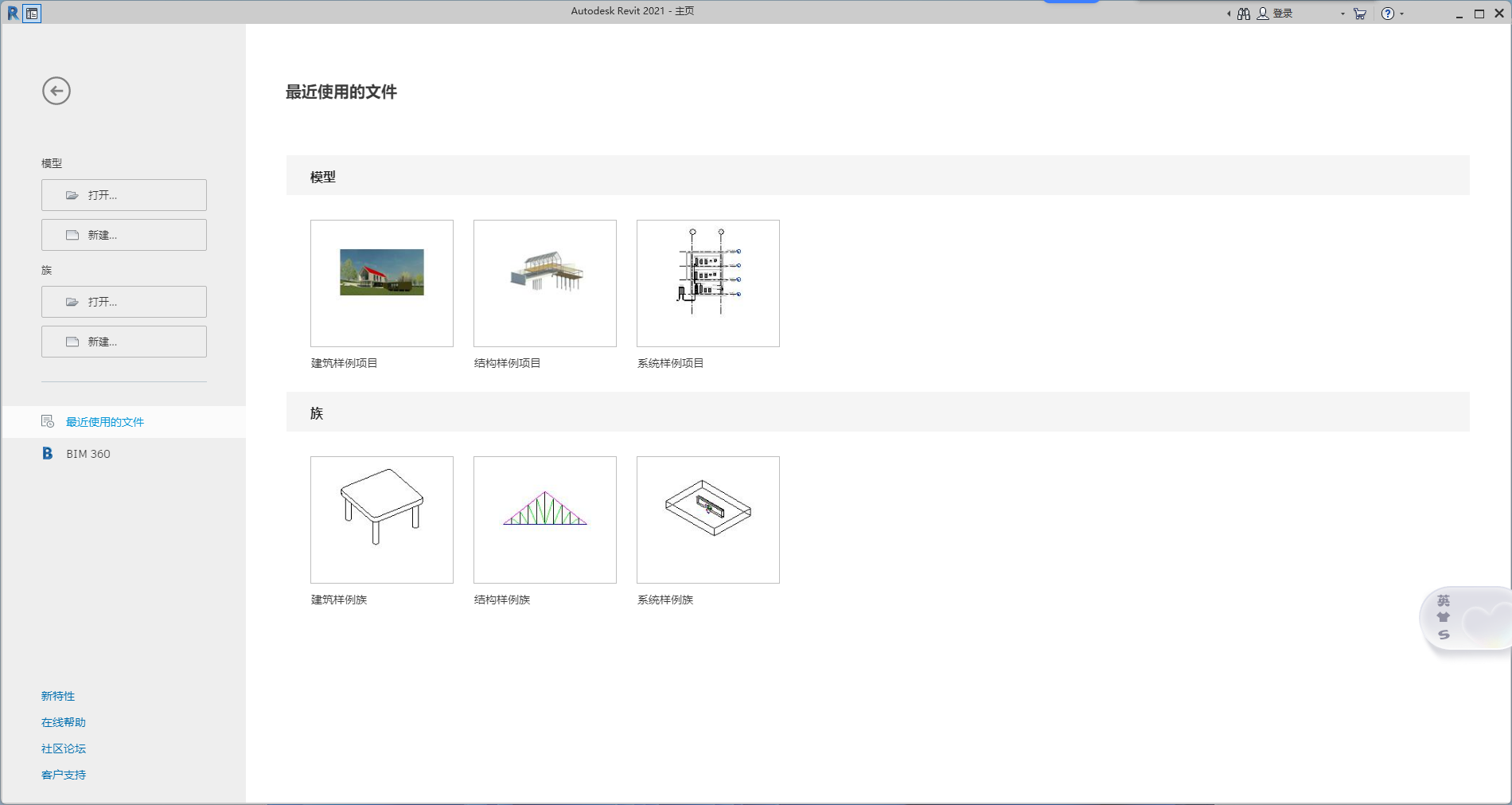Open the 建筑样例项目 thumbnail
1512x805 pixels.
[x=381, y=283]
